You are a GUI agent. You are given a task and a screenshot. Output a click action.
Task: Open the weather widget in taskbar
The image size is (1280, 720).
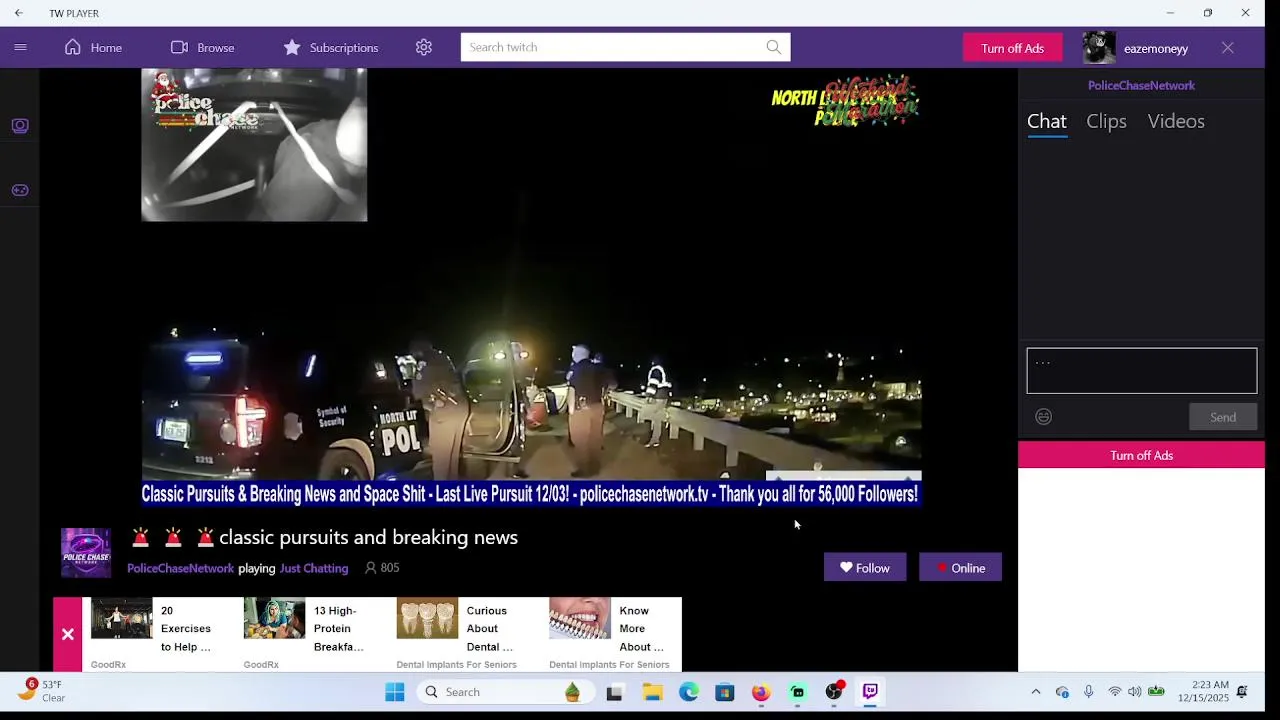click(x=40, y=691)
